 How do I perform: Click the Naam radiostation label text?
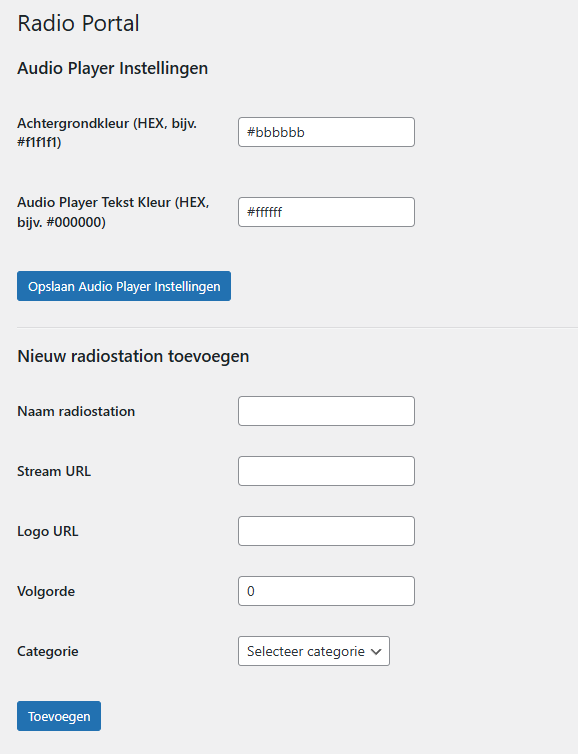pyautogui.click(x=76, y=412)
